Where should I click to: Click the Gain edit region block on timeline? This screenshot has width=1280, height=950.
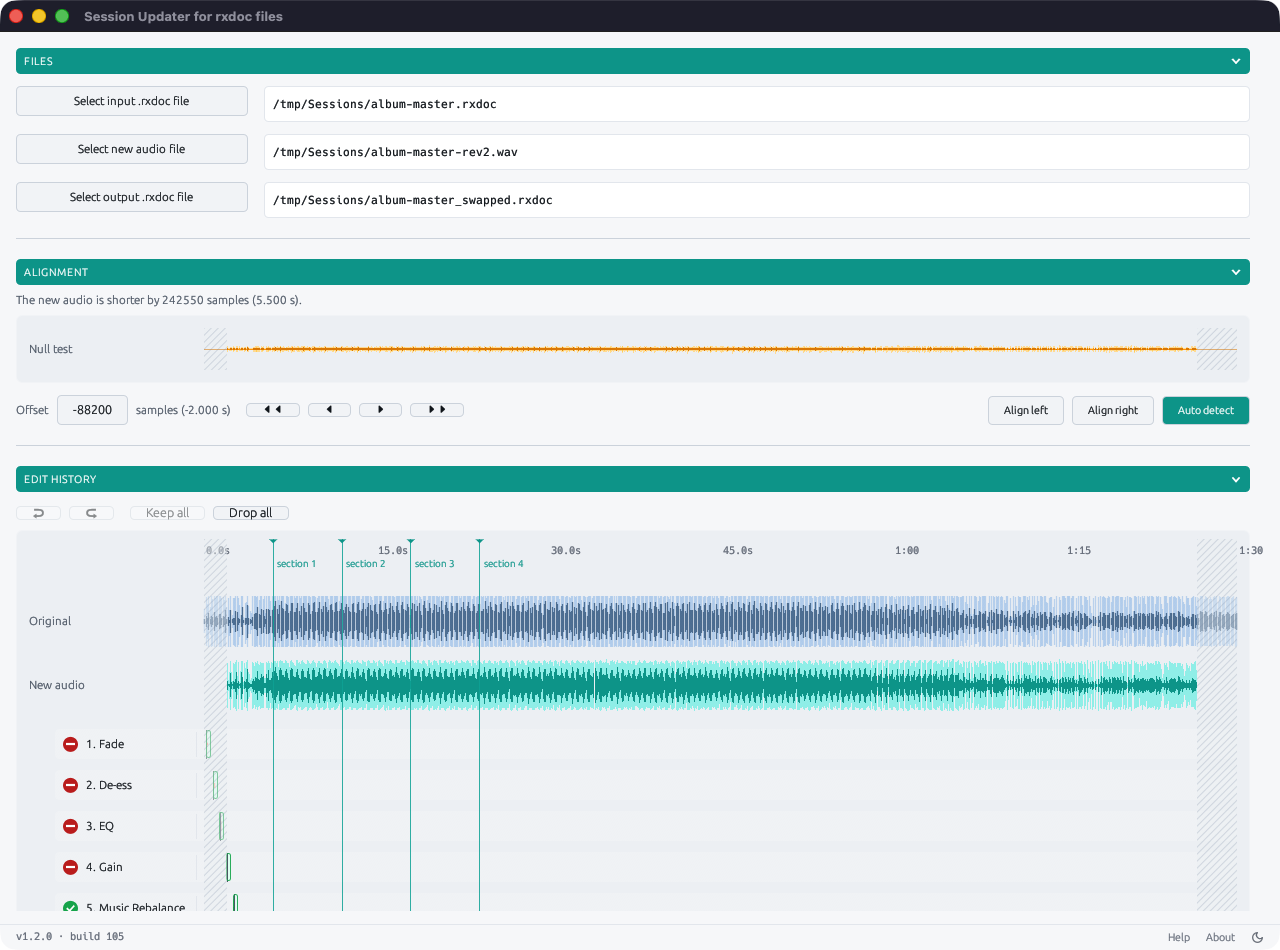click(228, 867)
